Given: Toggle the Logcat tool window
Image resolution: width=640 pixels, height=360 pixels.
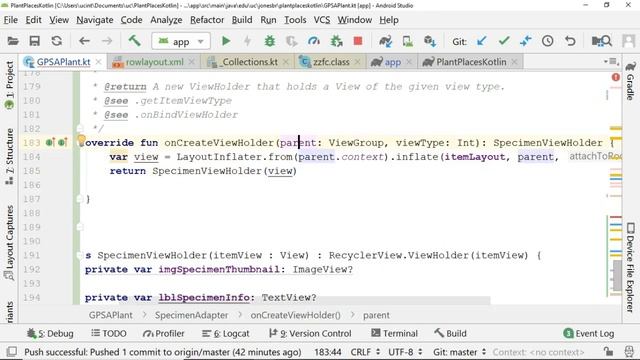Looking at the screenshot, I should pos(225,333).
